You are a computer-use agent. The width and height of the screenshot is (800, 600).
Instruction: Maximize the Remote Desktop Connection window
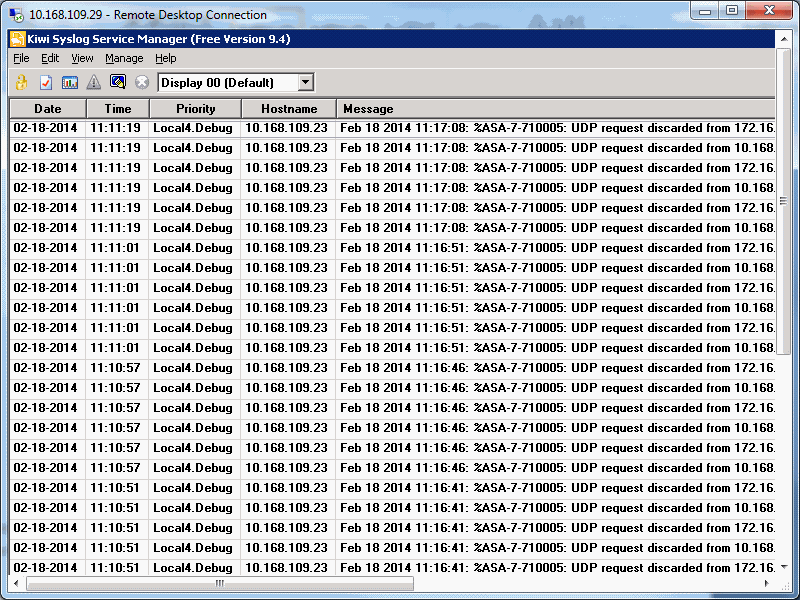pyautogui.click(x=732, y=11)
